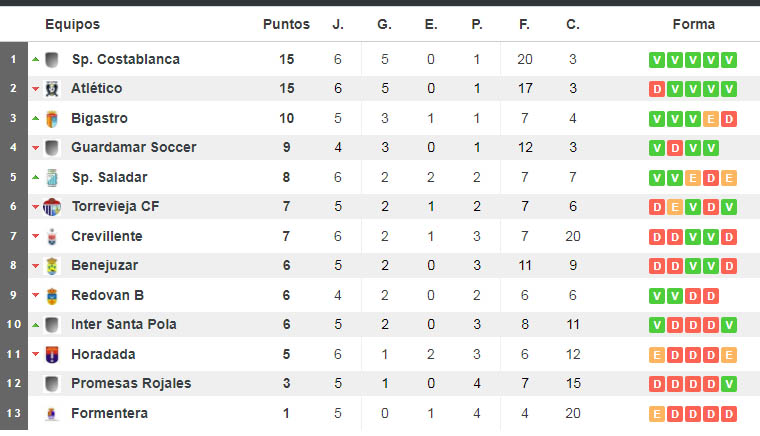Click the Crevillente crest icon

52,236
